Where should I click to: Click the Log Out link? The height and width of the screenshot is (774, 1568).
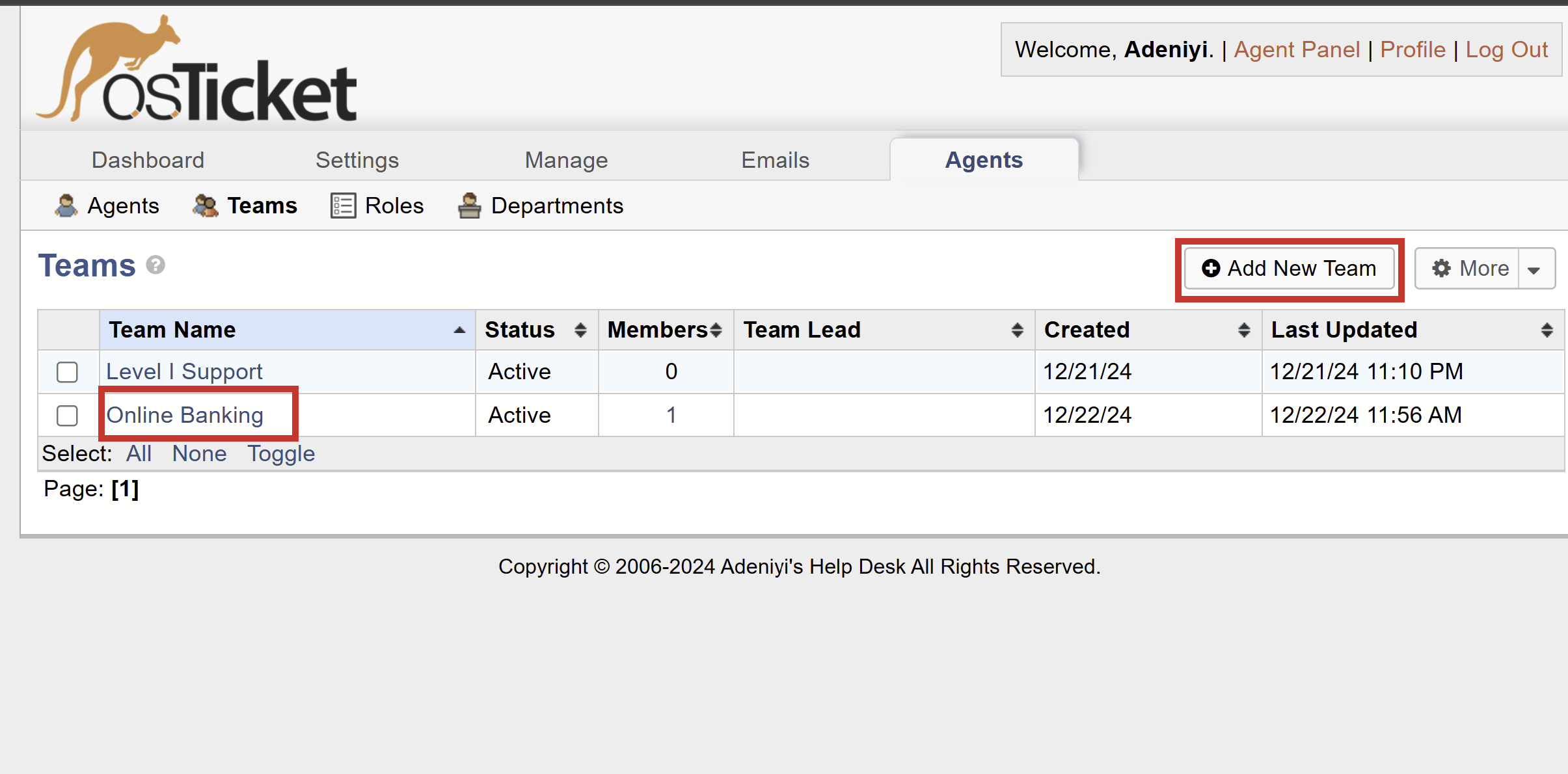(1506, 49)
